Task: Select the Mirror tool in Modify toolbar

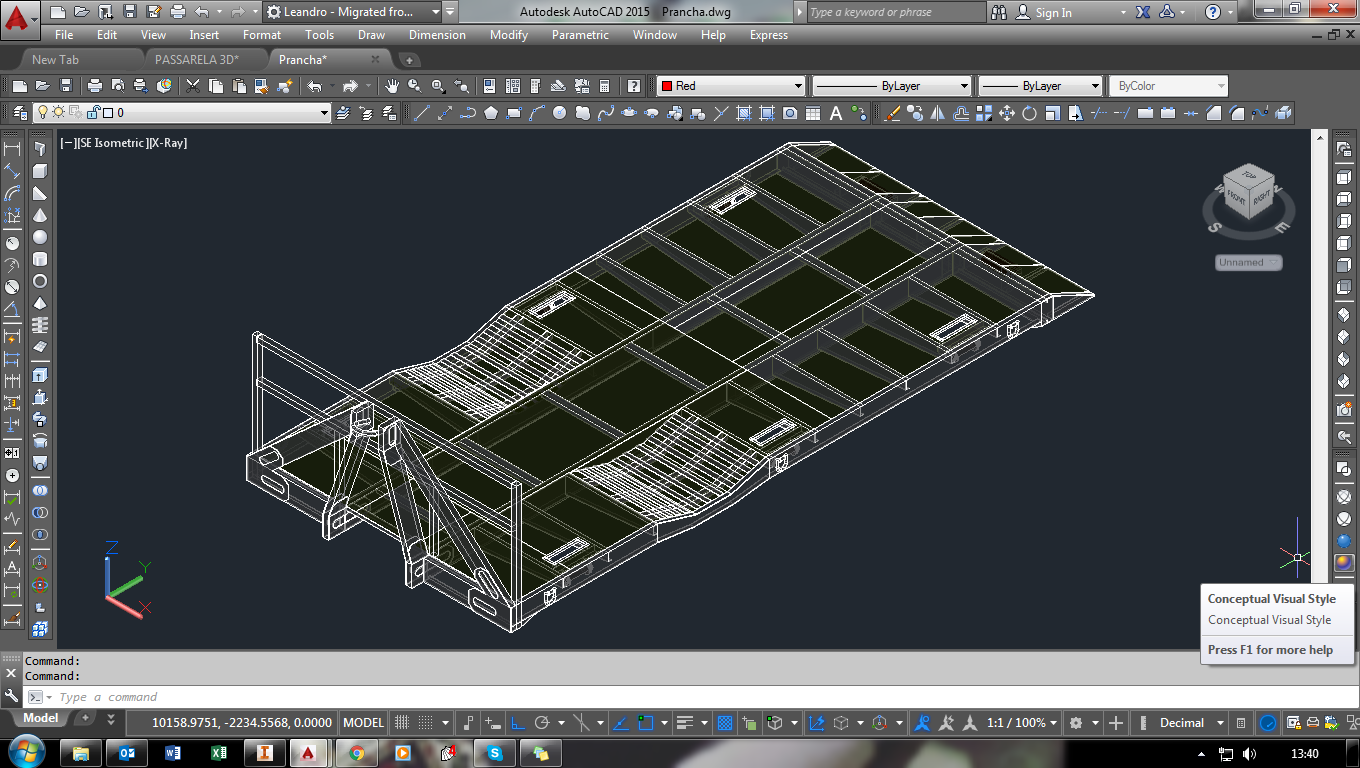Action: (938, 113)
